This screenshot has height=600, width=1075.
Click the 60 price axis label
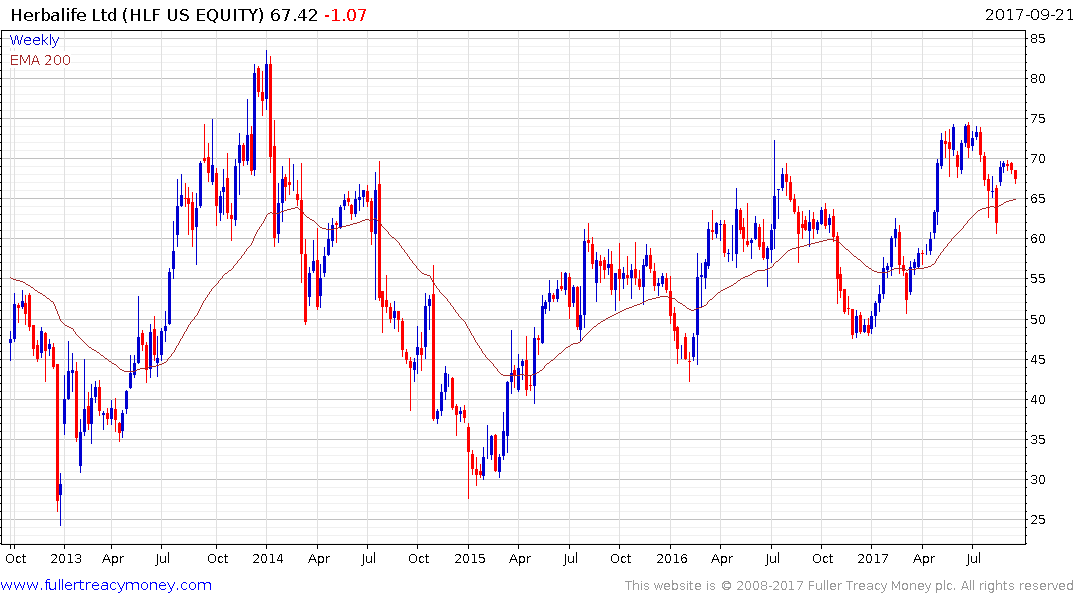click(x=1038, y=239)
